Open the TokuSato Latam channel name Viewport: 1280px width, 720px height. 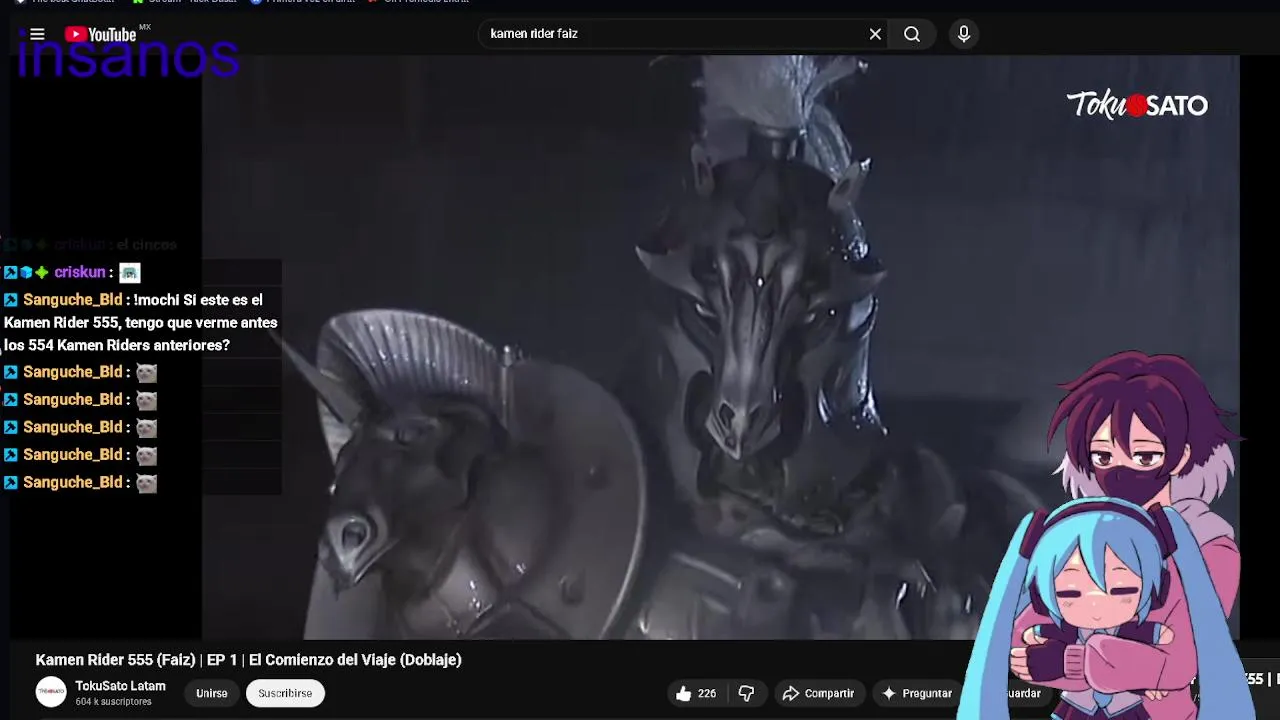[x=120, y=686]
